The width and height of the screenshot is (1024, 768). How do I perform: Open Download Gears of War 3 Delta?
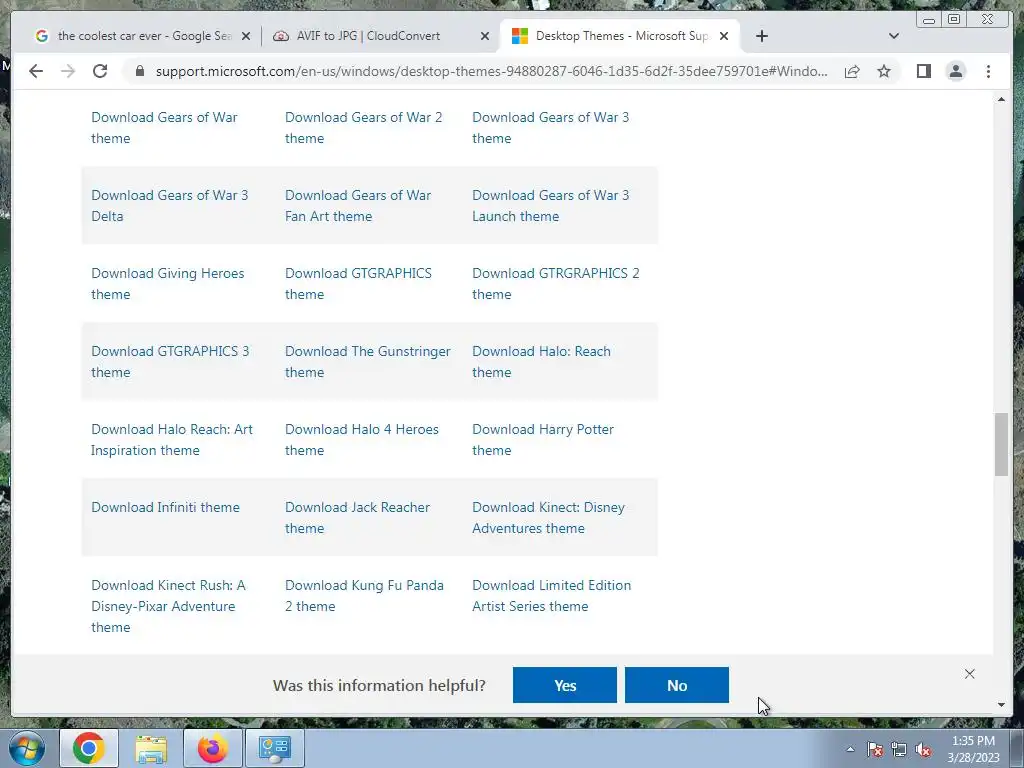point(170,206)
